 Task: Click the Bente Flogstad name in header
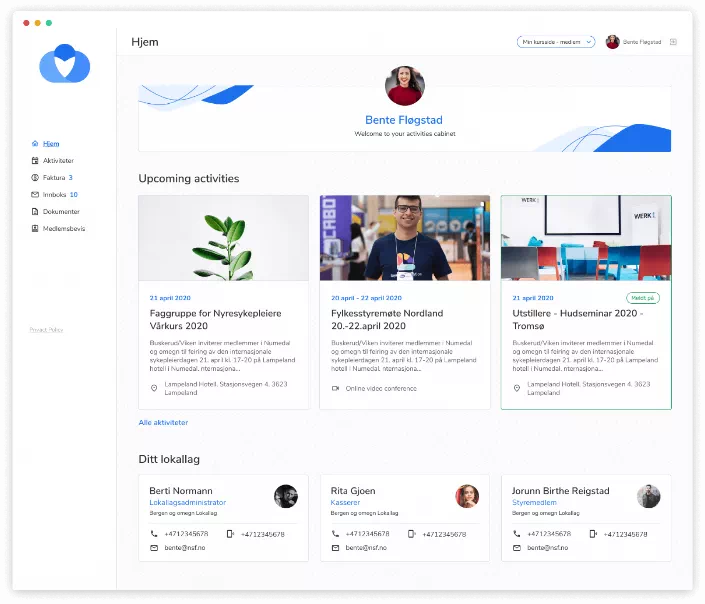pos(642,42)
